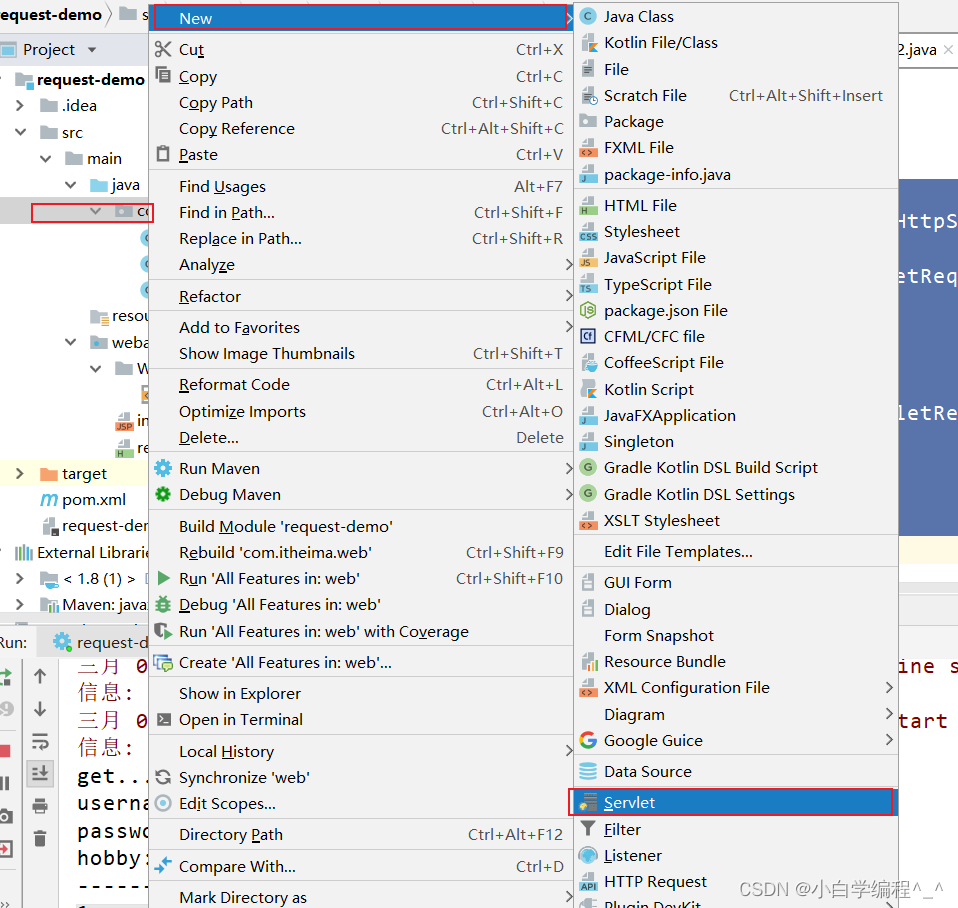Image resolution: width=958 pixels, height=908 pixels.
Task: Expand the Maven: javax library node
Action: [x=20, y=604]
